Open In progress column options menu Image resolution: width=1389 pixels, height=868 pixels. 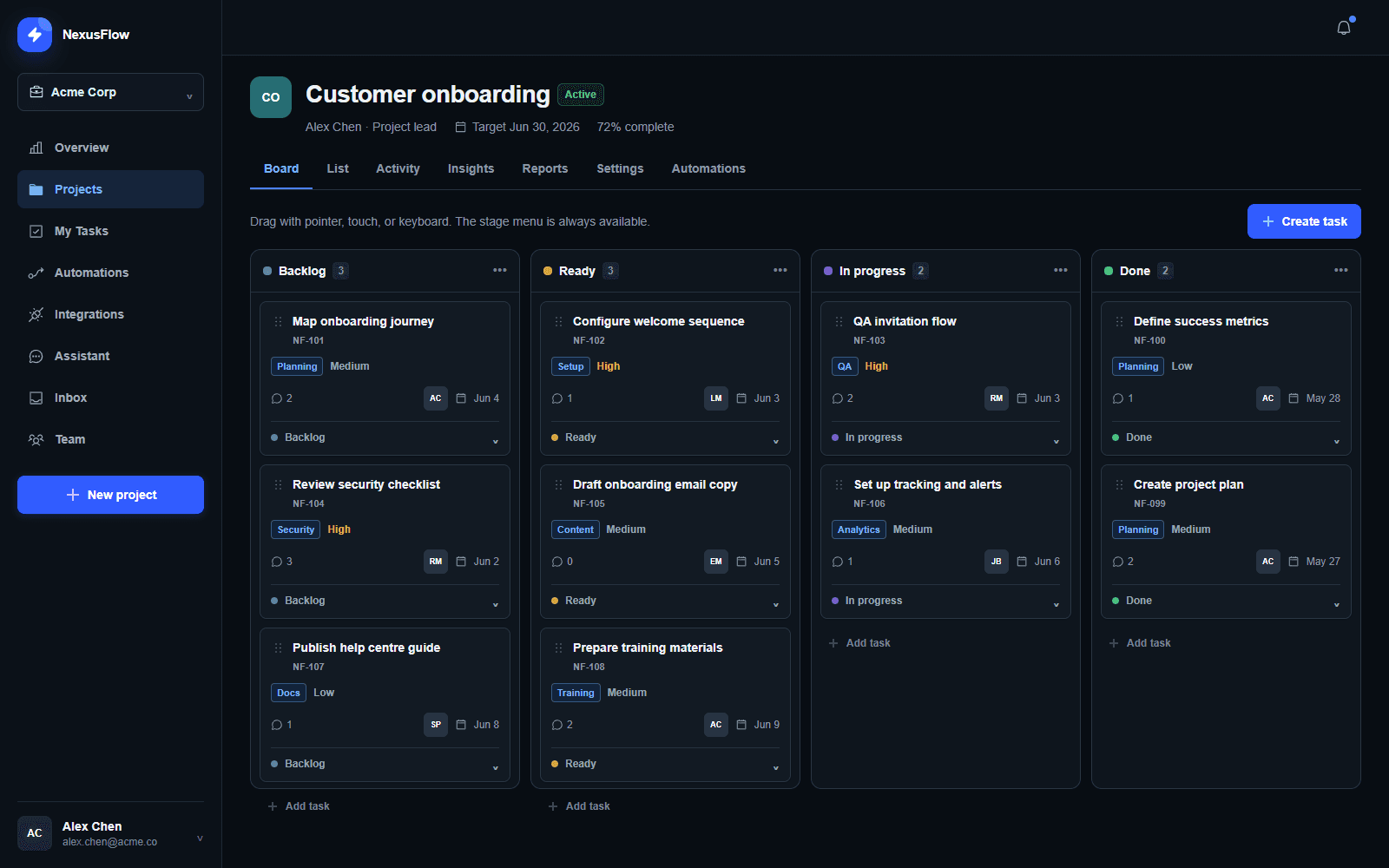[x=1061, y=270]
